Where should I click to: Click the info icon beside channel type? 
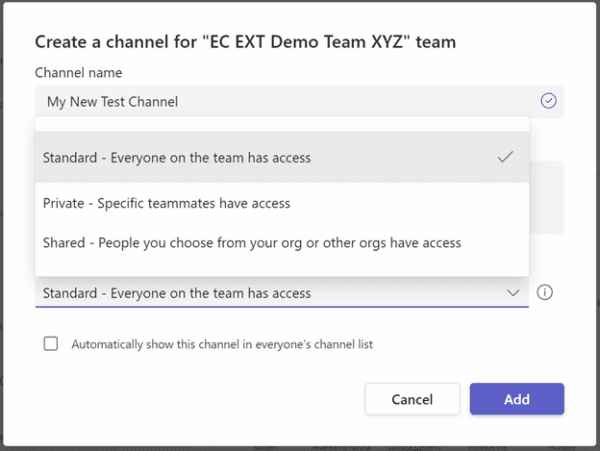coord(545,293)
